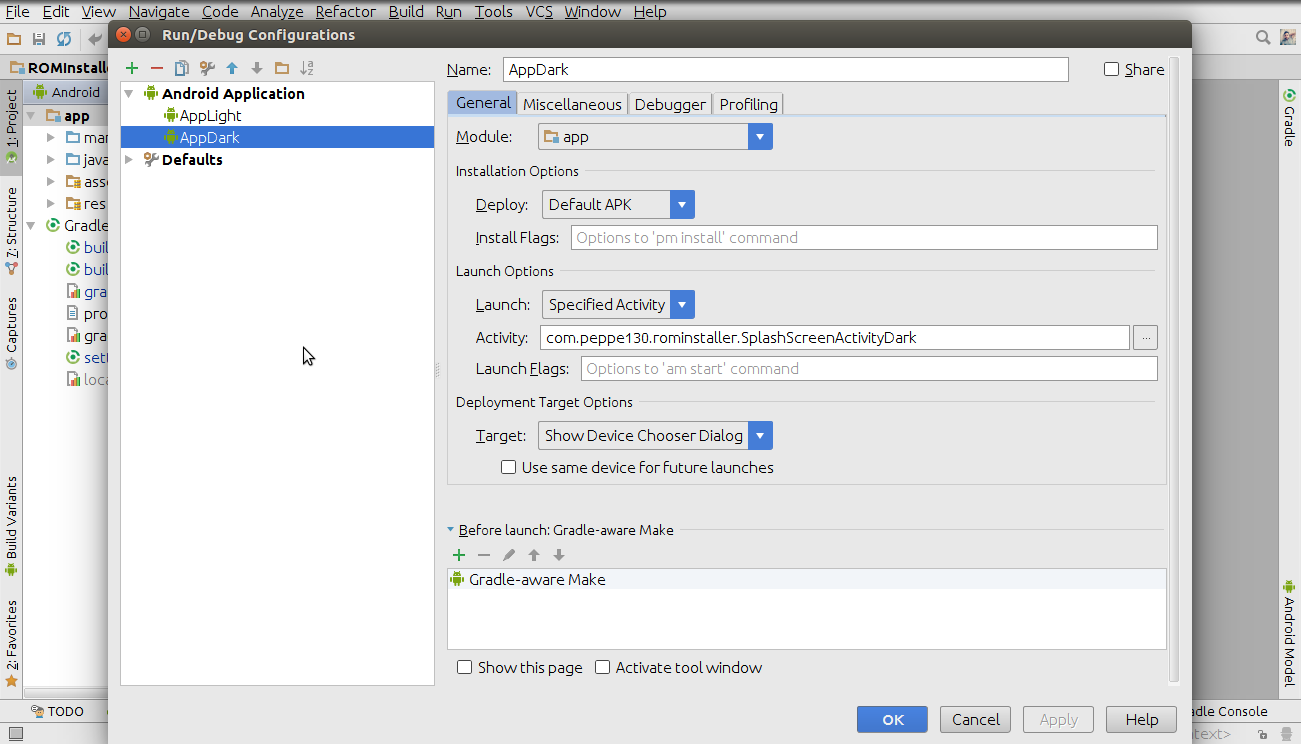This screenshot has width=1301, height=744.
Task: Synchronize with refresh icon in main toolbar
Action: 64,38
